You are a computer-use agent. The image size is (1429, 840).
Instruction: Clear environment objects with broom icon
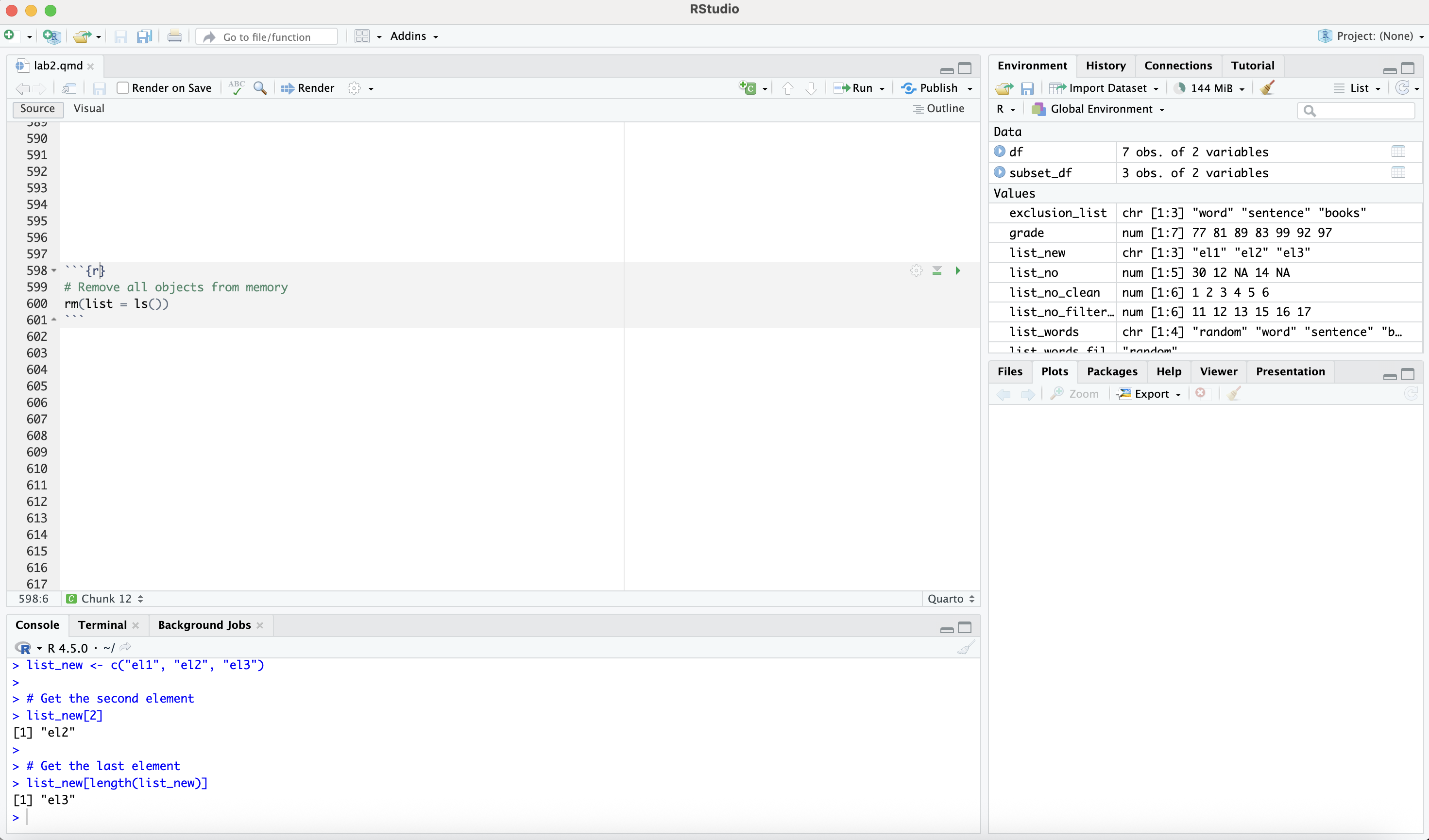click(x=1267, y=88)
